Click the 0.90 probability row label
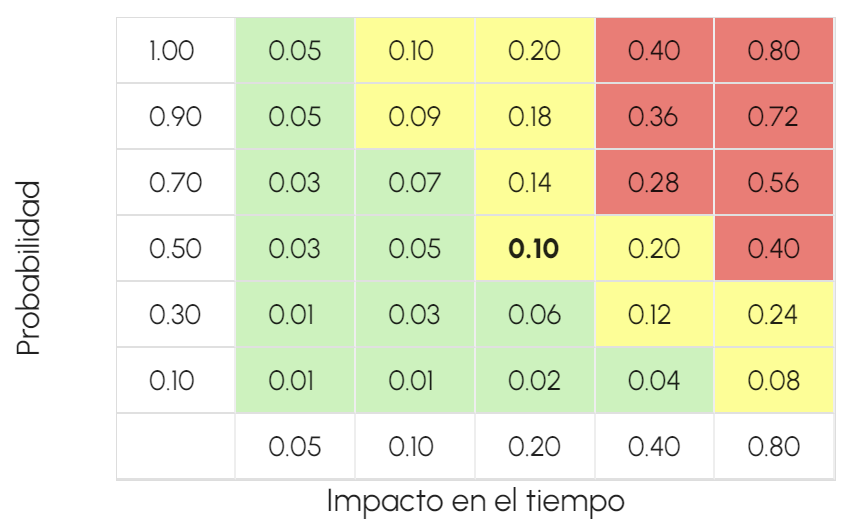The image size is (852, 530). [175, 117]
